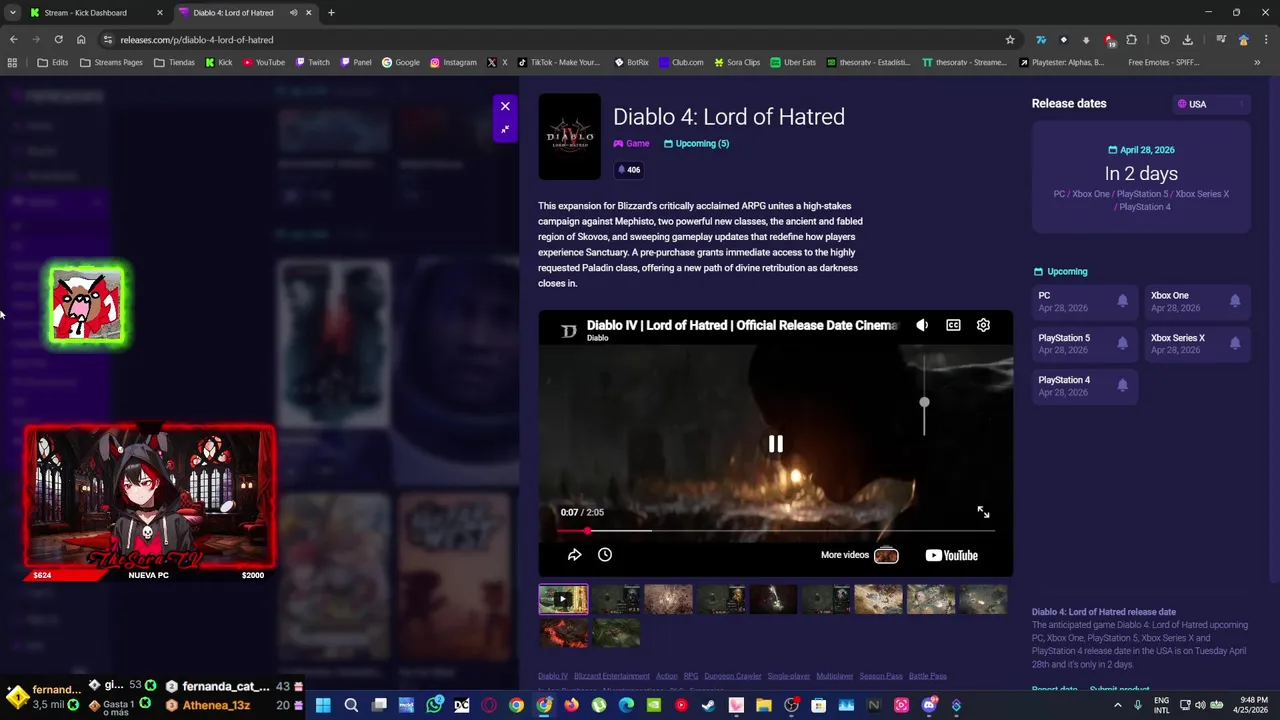Open the Tiendas bookmarks folder

(175, 62)
